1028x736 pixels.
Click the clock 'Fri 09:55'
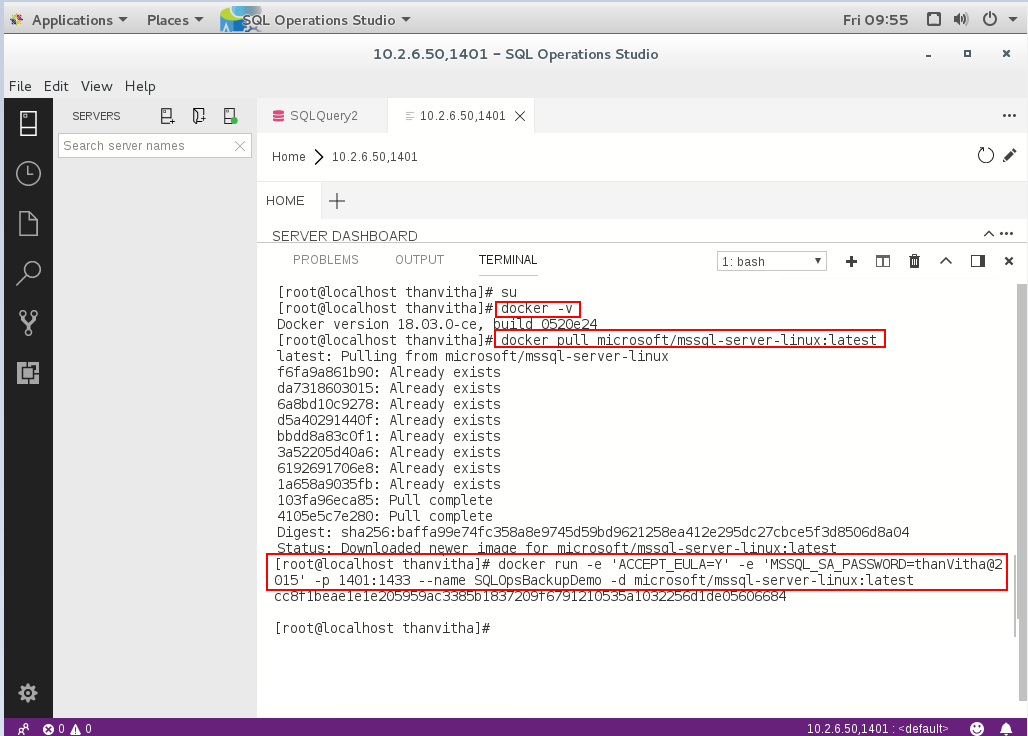pos(875,20)
